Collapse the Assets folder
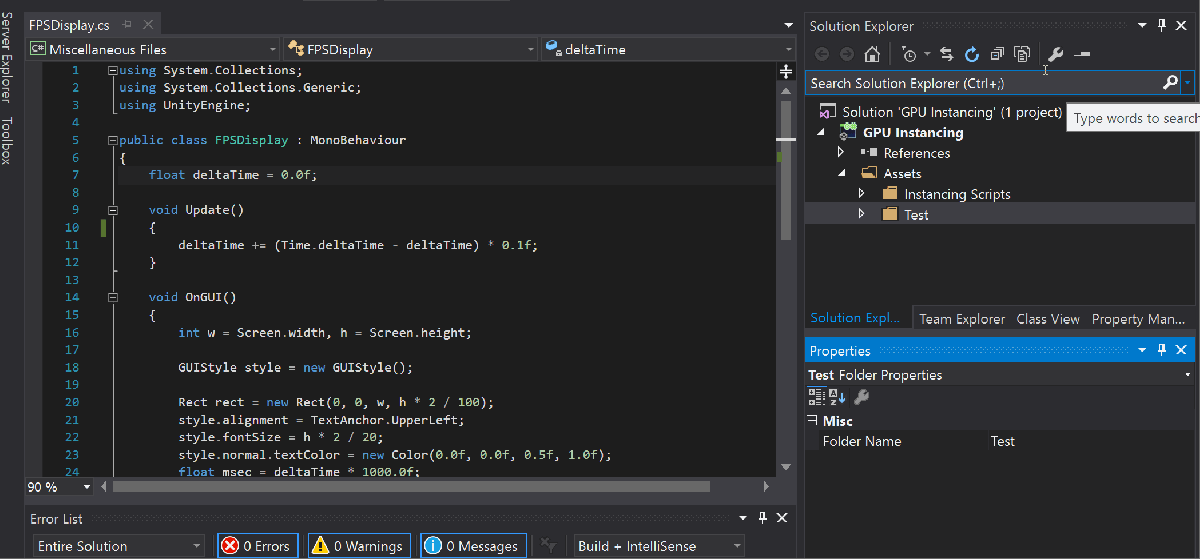The image size is (1200, 559). [x=841, y=174]
